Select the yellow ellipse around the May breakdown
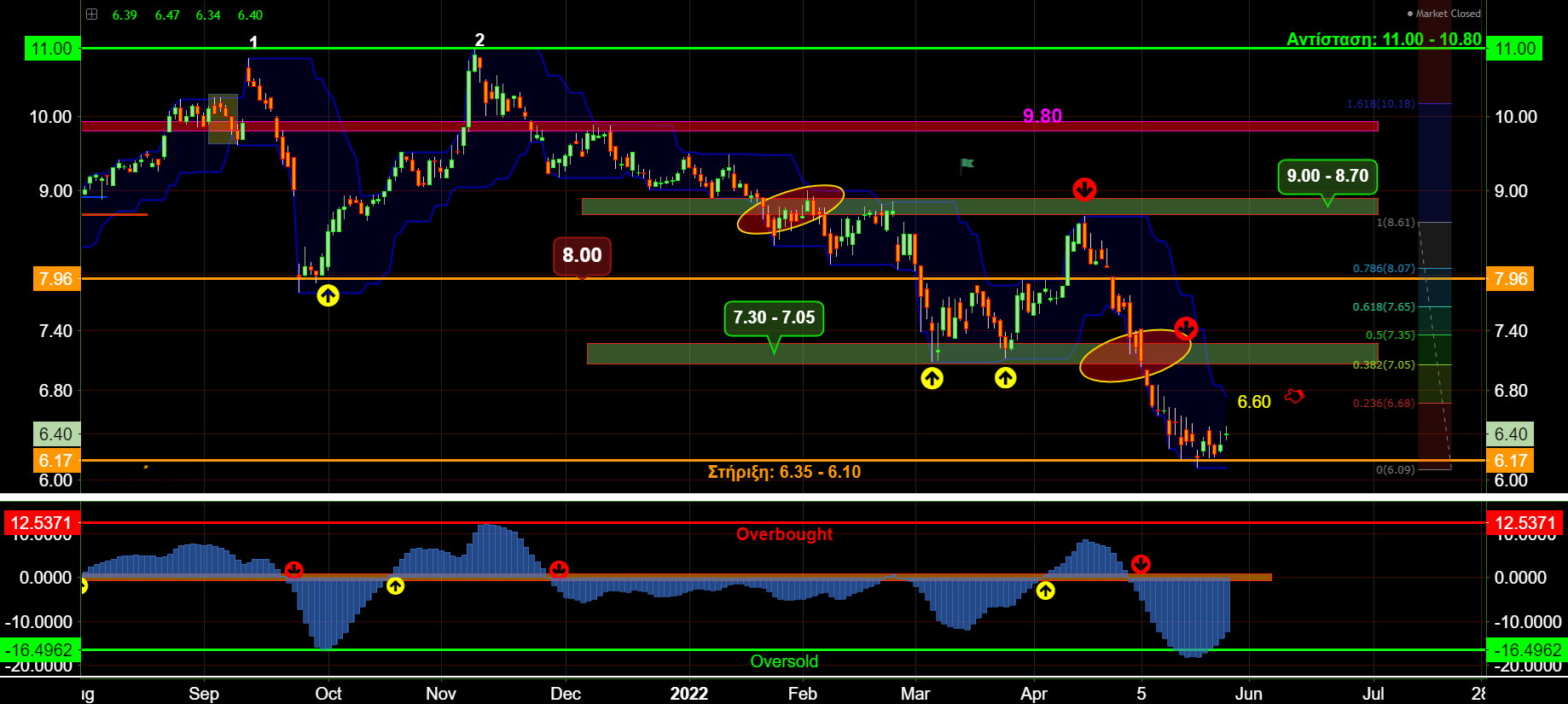 click(x=1135, y=355)
